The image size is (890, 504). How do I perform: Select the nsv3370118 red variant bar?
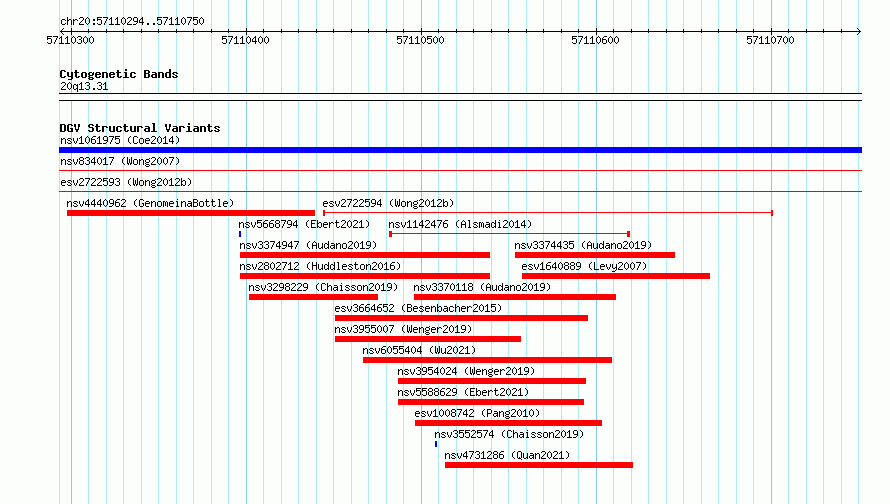[515, 297]
